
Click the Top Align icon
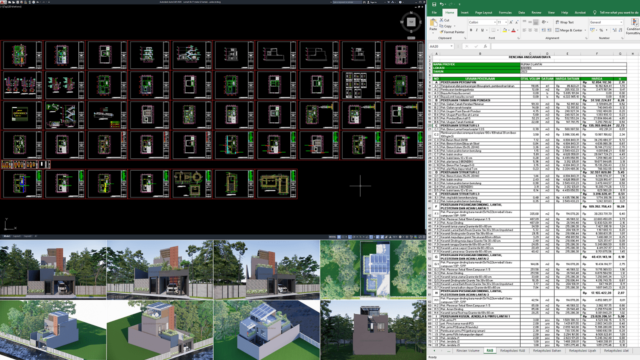(524, 22)
